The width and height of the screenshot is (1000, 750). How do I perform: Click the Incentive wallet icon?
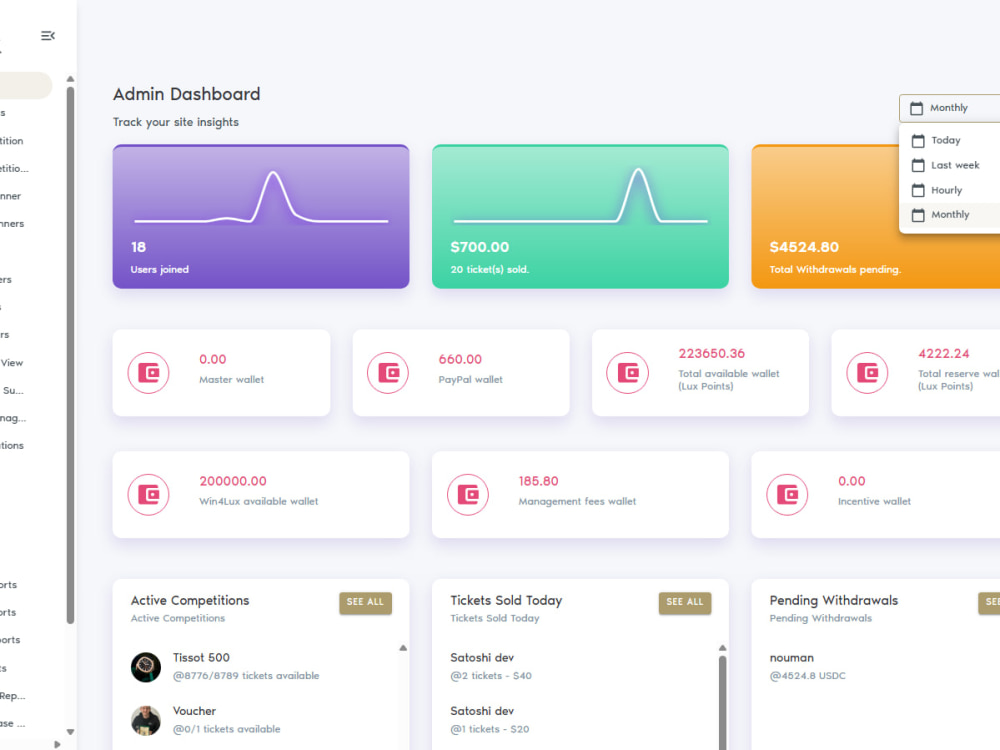click(788, 494)
